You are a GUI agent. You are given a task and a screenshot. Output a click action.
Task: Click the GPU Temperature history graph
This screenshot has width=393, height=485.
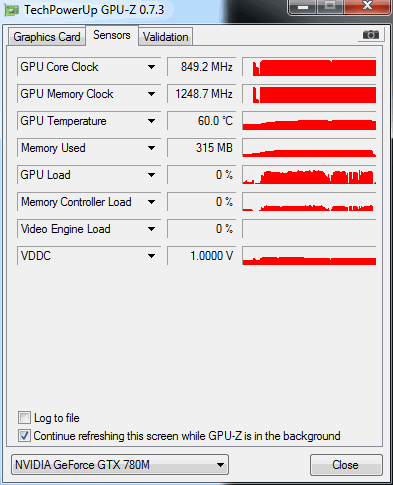click(x=309, y=121)
